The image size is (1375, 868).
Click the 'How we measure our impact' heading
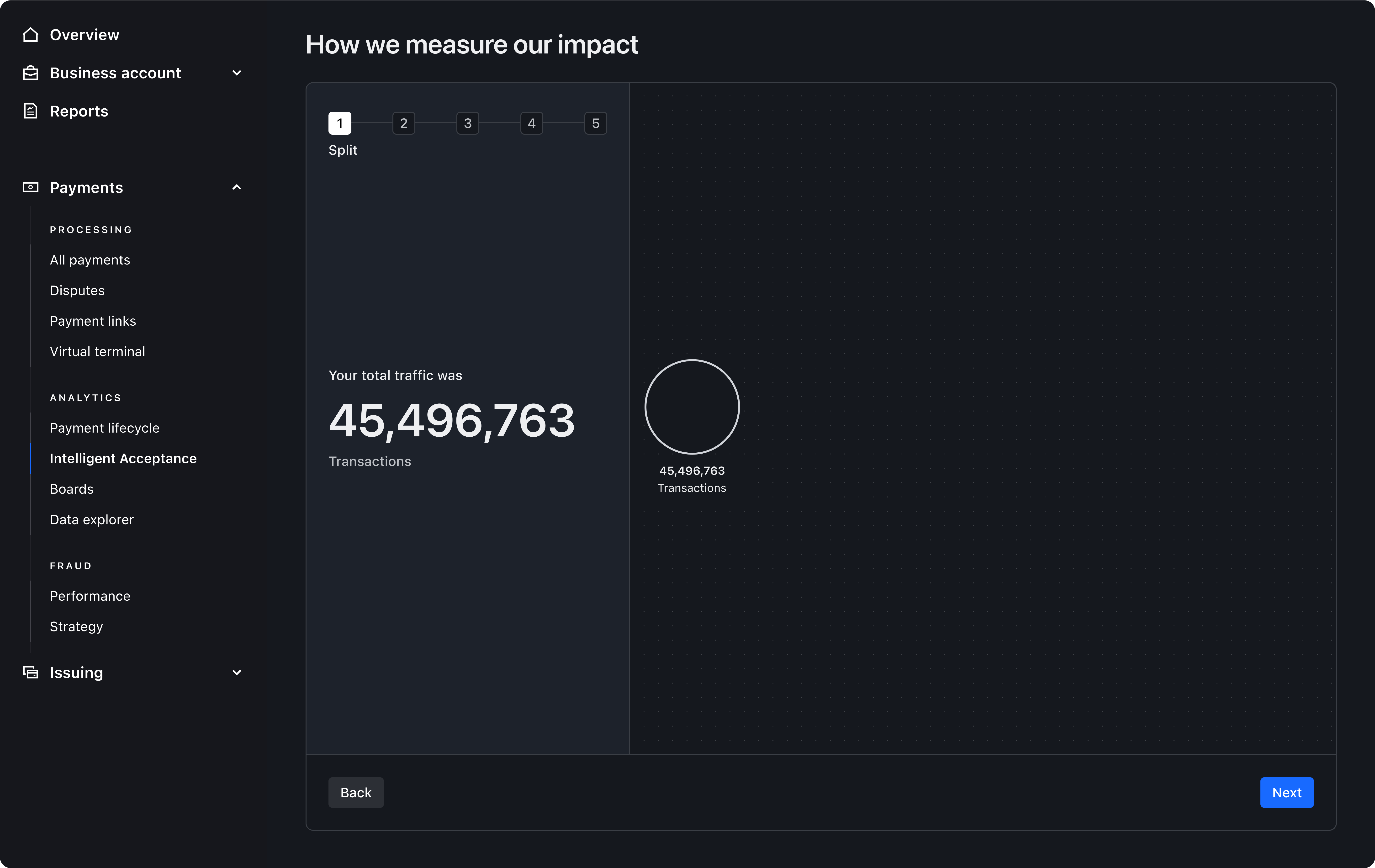pyautogui.click(x=472, y=45)
